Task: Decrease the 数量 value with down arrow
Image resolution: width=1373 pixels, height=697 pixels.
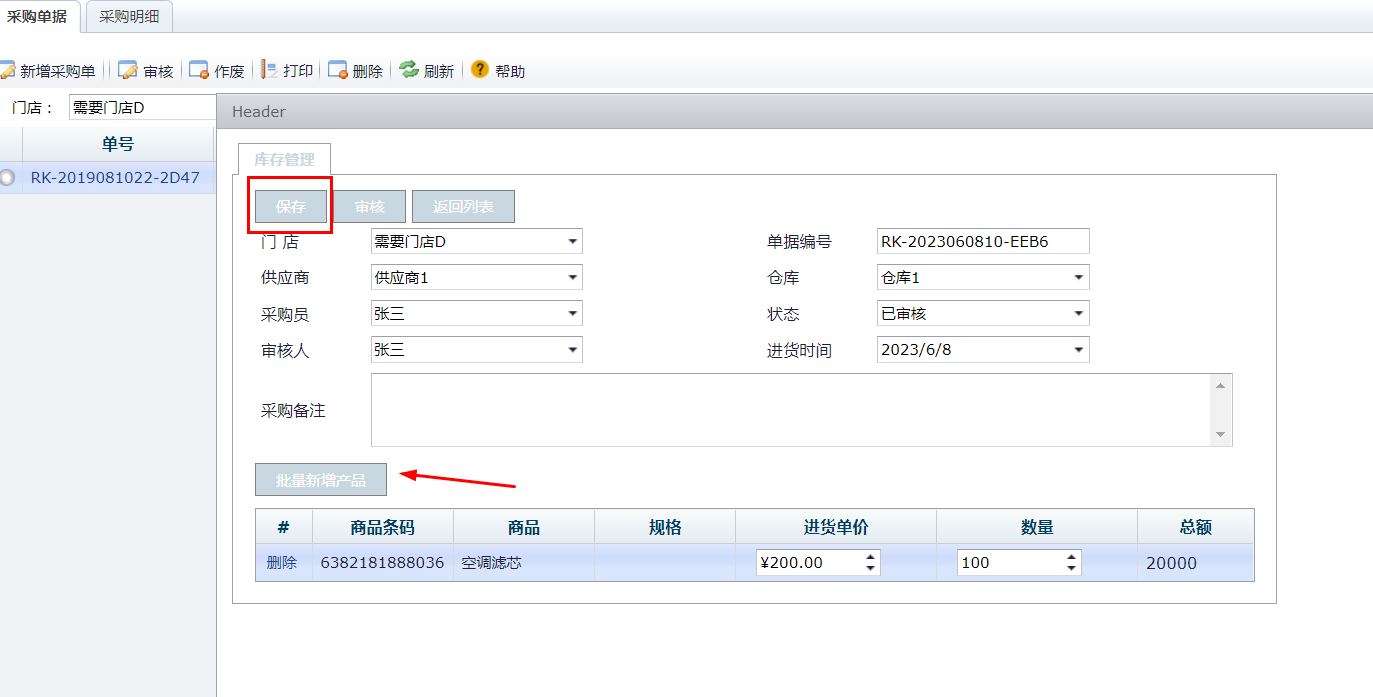Action: point(1072,568)
